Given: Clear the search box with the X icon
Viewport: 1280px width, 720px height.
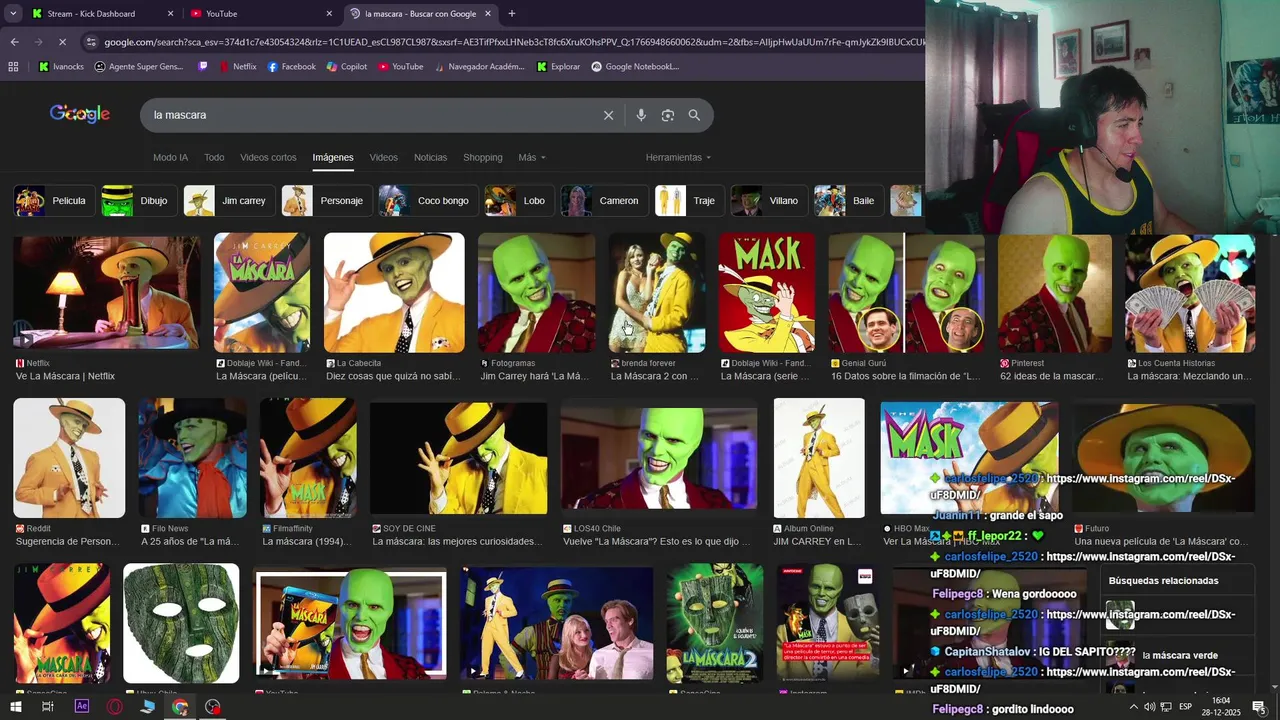Looking at the screenshot, I should 608,115.
